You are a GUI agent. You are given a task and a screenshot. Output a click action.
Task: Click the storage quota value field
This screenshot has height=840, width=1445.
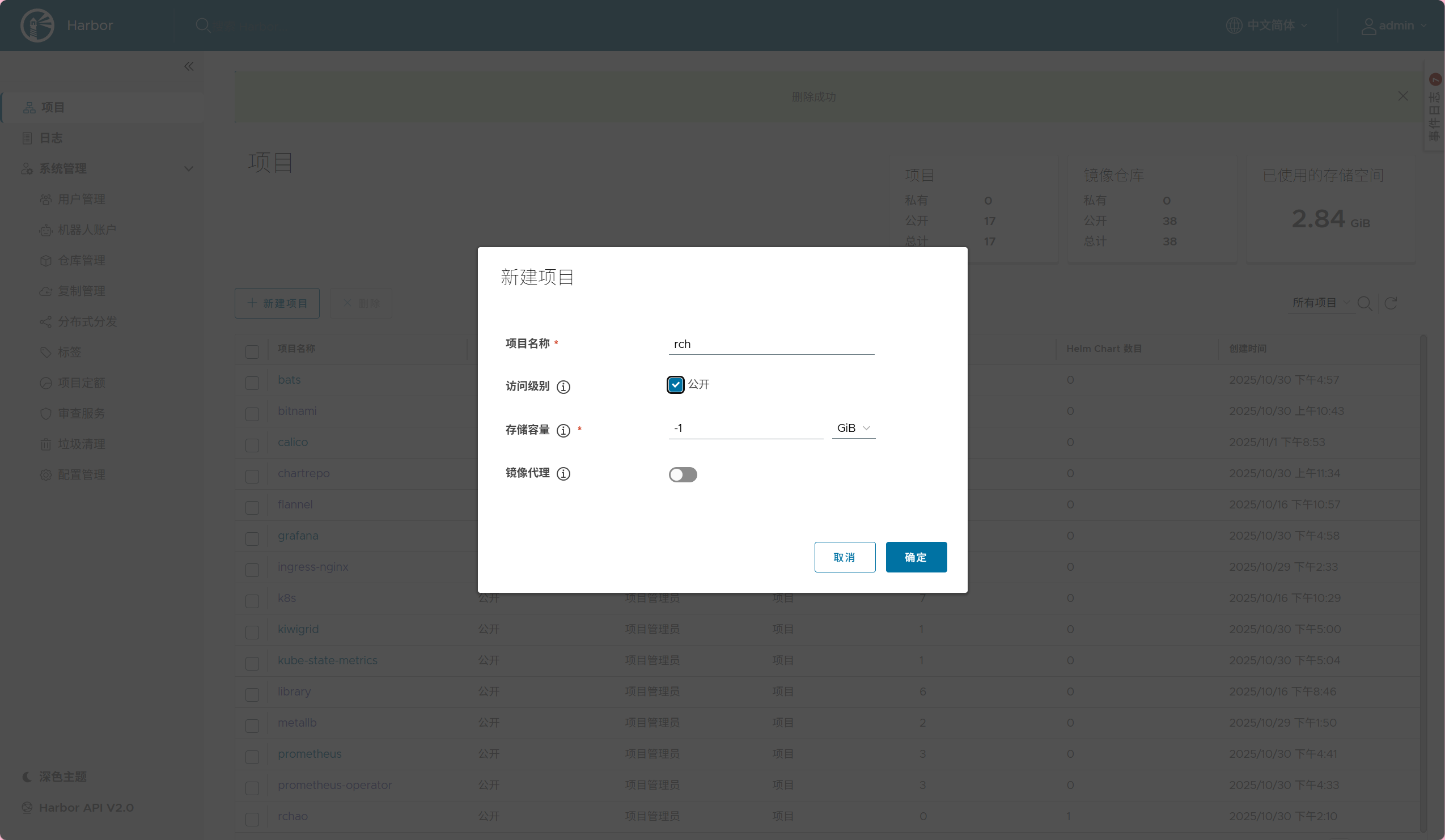[745, 429]
